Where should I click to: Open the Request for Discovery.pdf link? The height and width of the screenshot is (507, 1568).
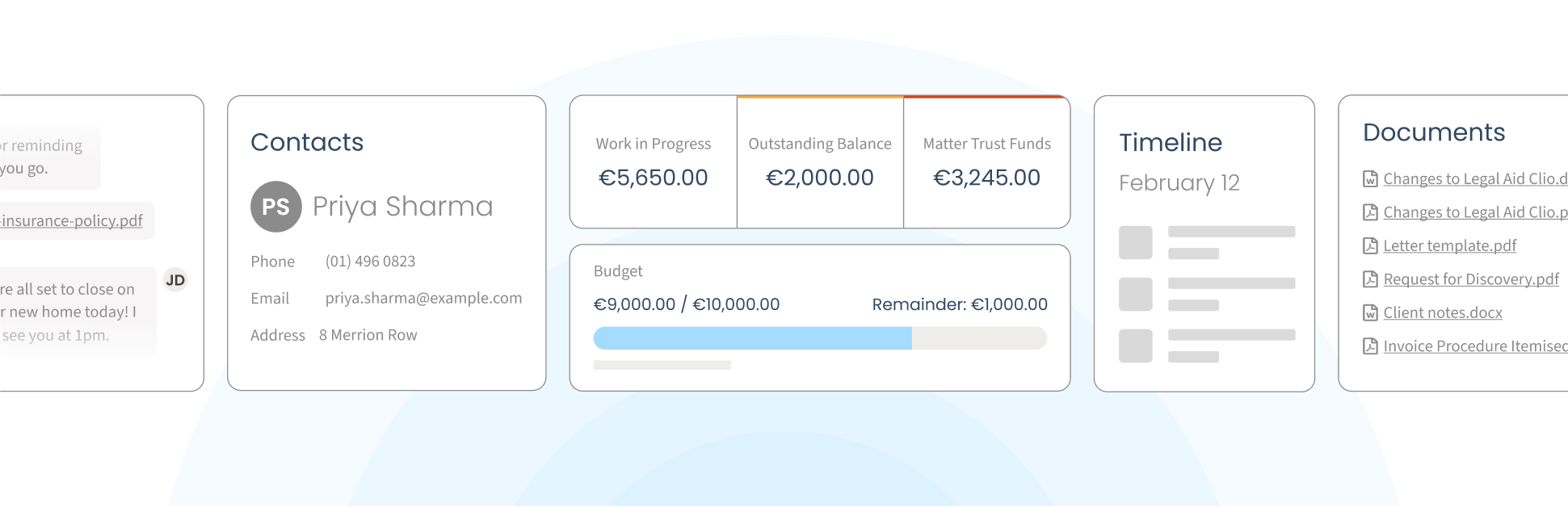pos(1471,279)
